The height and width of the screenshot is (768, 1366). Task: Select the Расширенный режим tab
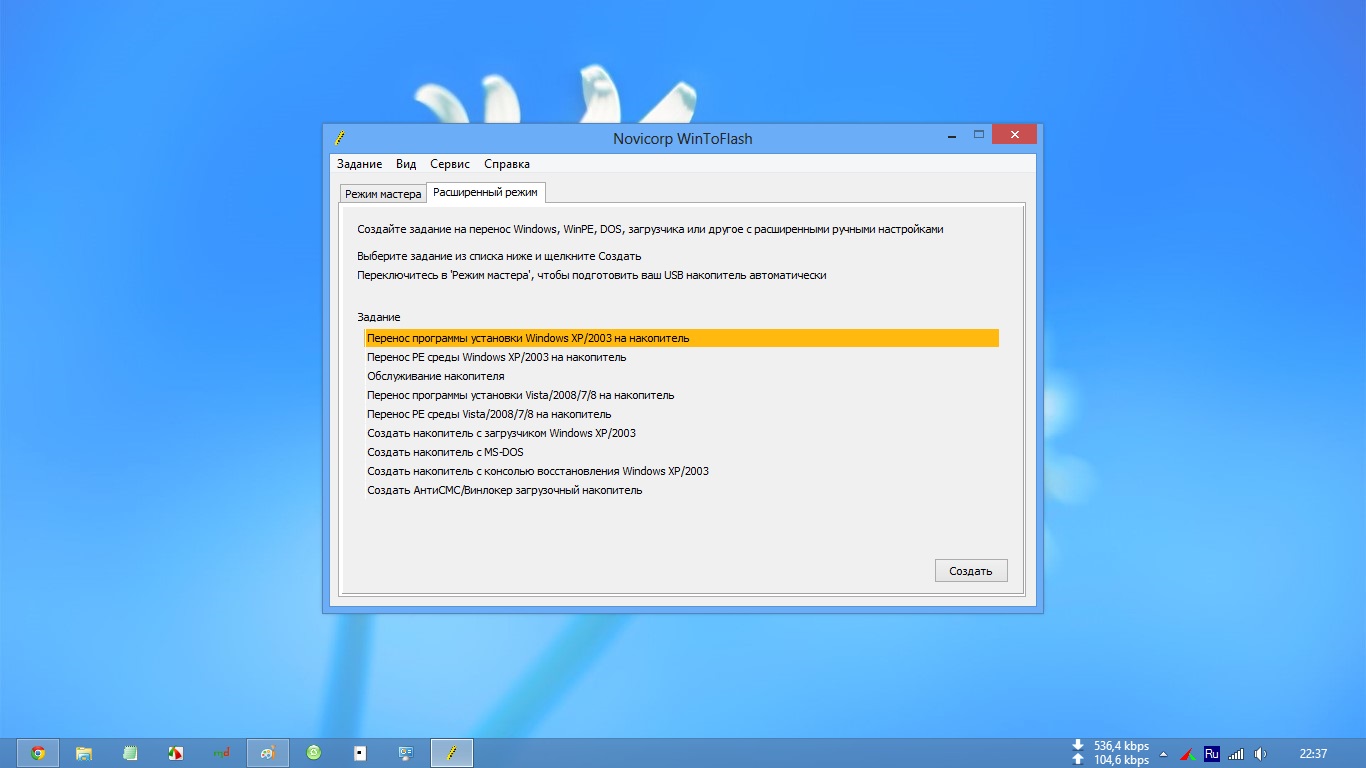485,192
